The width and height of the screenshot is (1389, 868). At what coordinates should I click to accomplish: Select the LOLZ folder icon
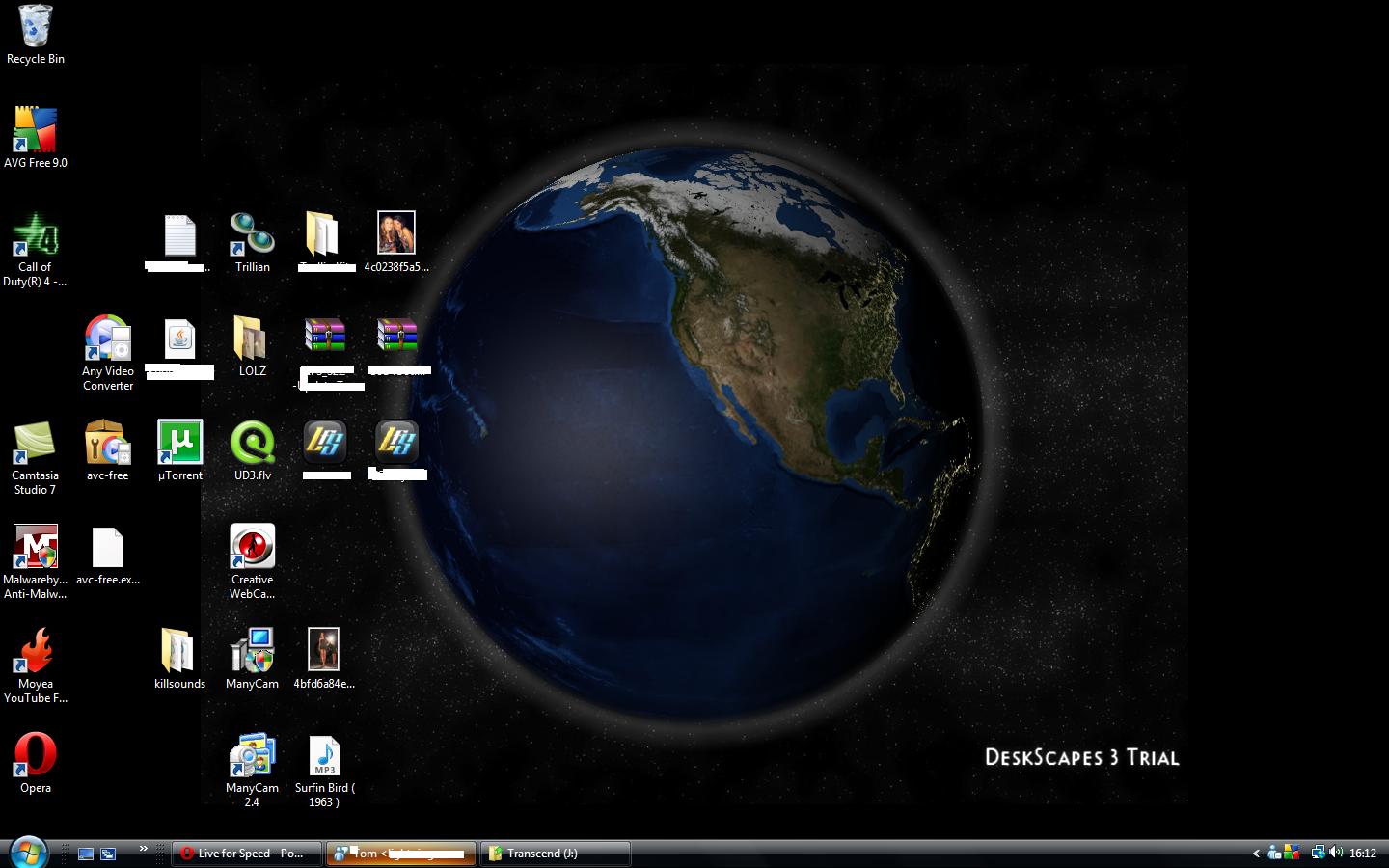pyautogui.click(x=252, y=339)
